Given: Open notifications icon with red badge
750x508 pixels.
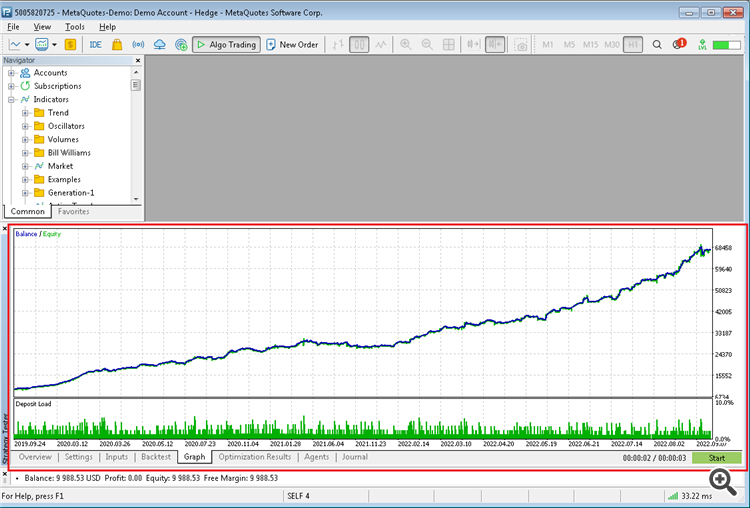Looking at the screenshot, I should (679, 44).
